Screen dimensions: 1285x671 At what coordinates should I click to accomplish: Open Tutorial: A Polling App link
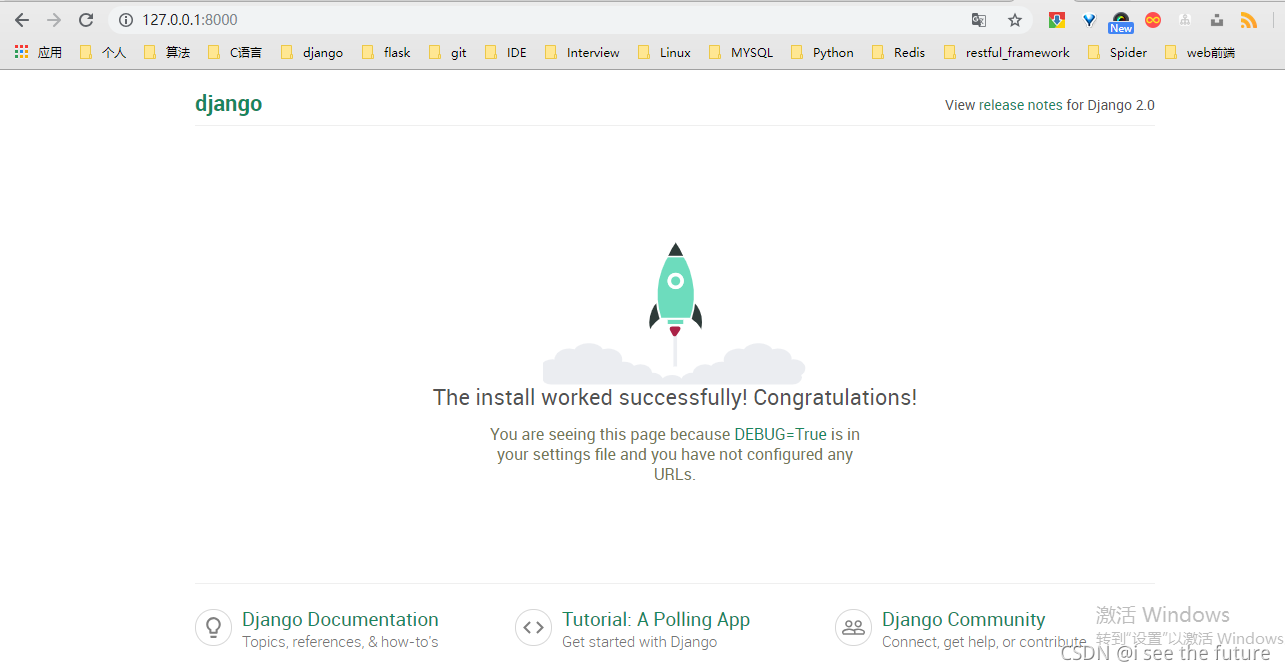coord(656,619)
